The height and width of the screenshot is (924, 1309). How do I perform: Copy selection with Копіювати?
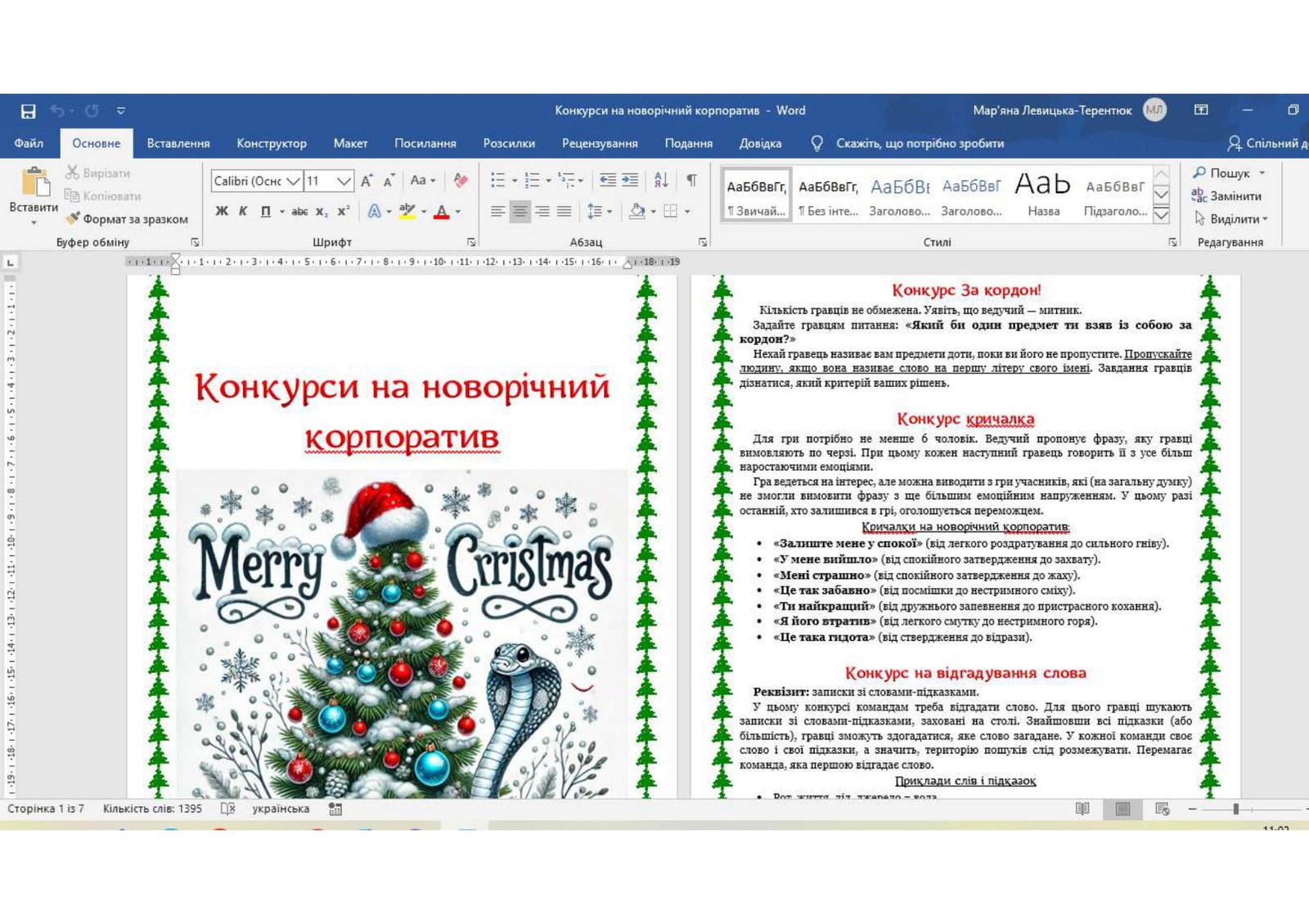[103, 196]
